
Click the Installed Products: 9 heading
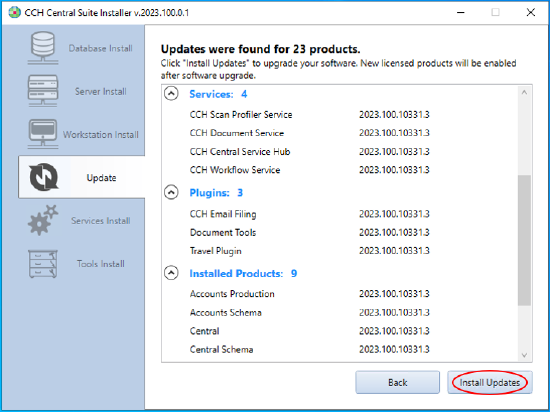(243, 273)
